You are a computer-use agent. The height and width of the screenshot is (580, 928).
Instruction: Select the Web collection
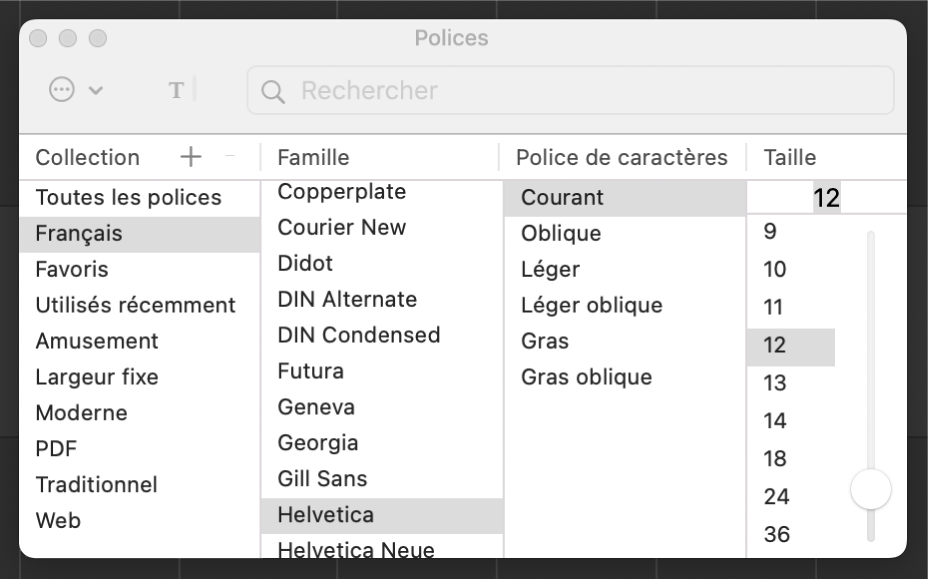click(x=58, y=520)
